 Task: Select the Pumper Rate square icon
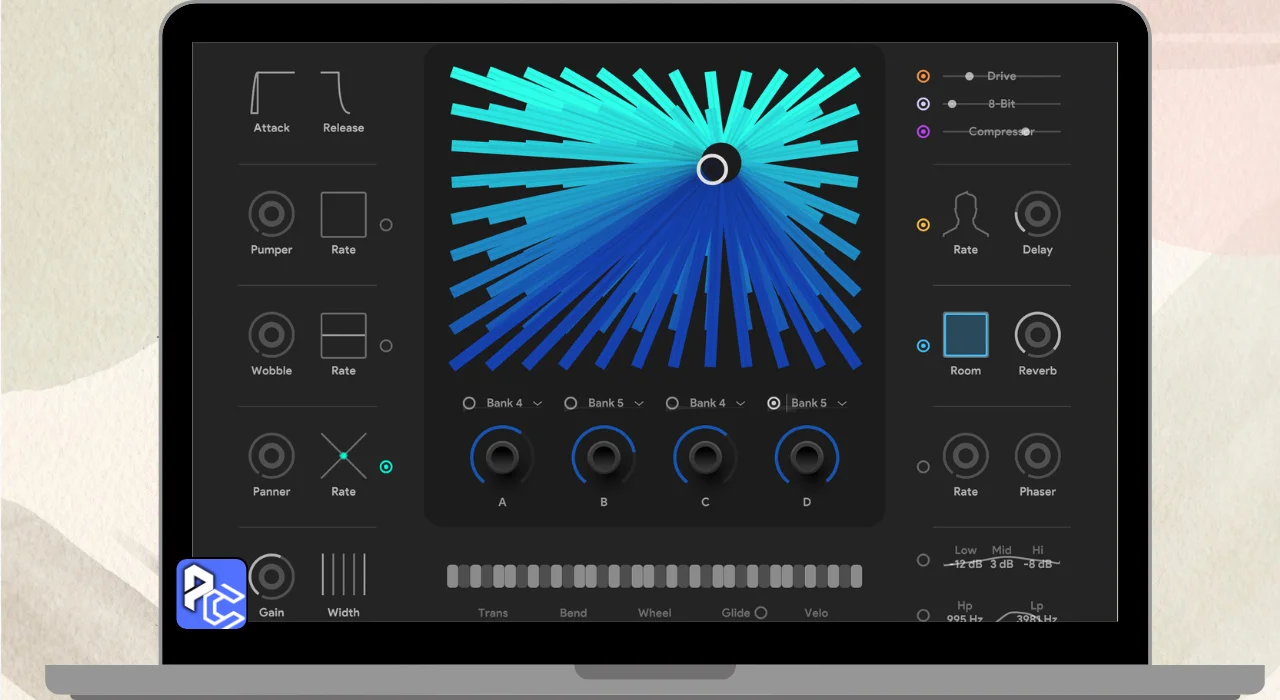tap(343, 214)
